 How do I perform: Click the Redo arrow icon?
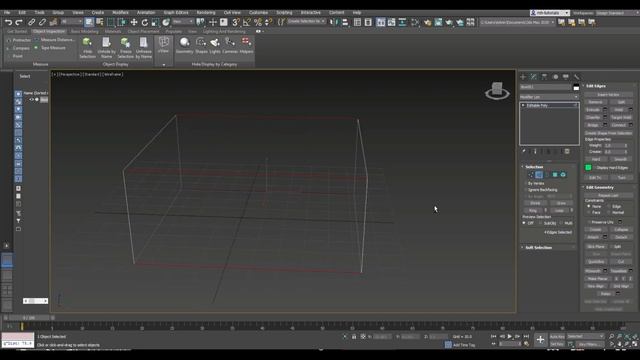[x=19, y=22]
